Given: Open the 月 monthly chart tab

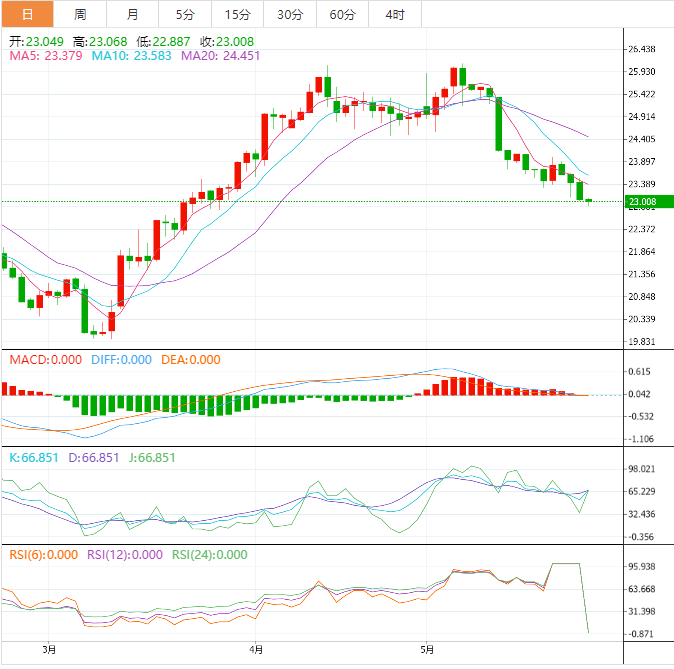Looking at the screenshot, I should 132,14.
